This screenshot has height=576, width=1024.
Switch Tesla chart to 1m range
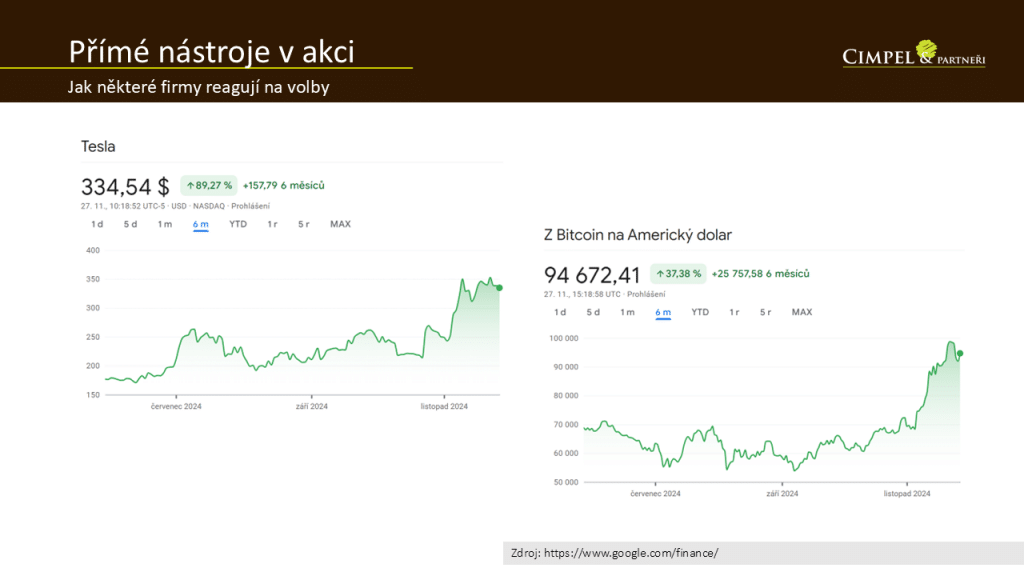[x=165, y=224]
